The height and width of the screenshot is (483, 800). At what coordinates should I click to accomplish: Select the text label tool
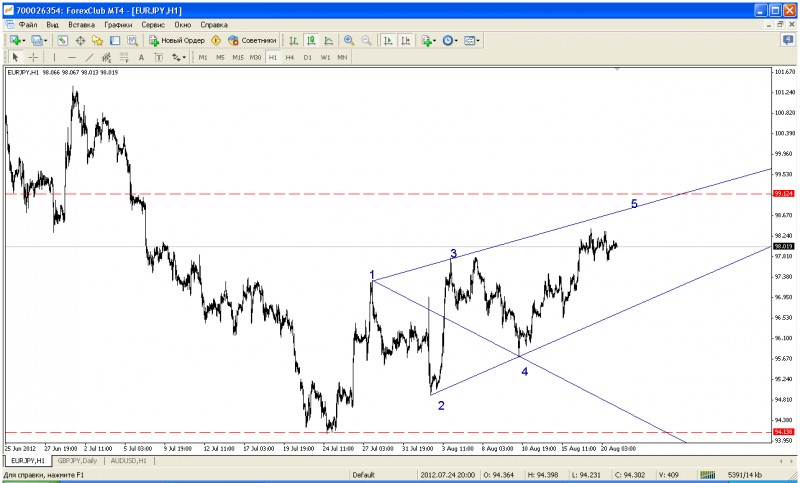[142, 58]
